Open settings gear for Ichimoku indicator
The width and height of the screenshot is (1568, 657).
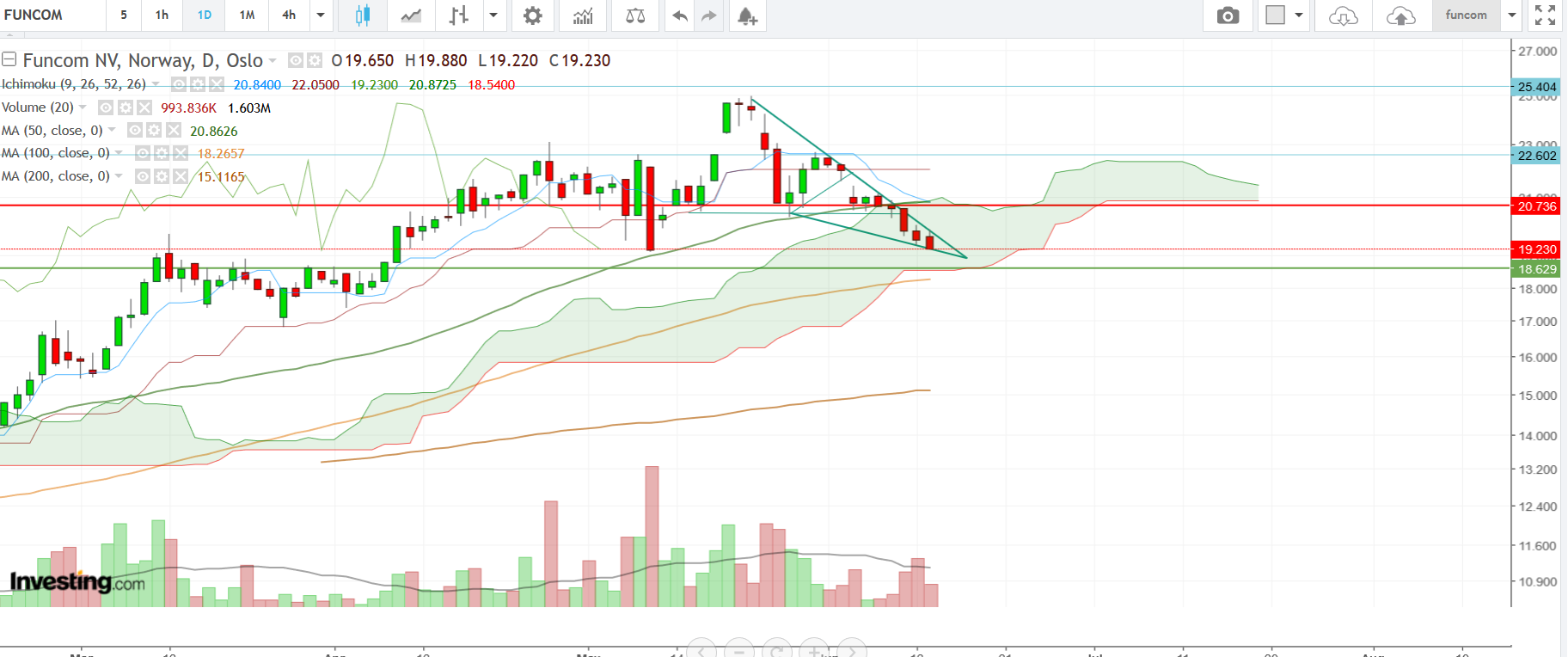click(198, 84)
